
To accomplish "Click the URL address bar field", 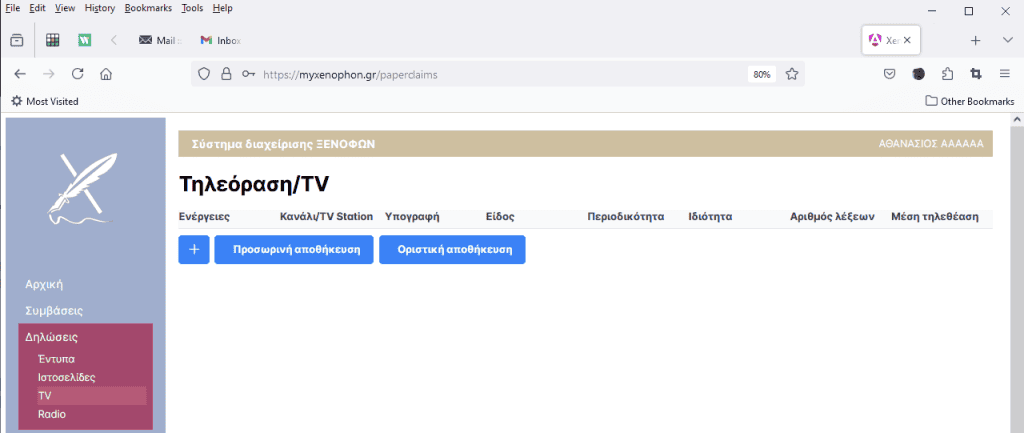I will coord(500,74).
